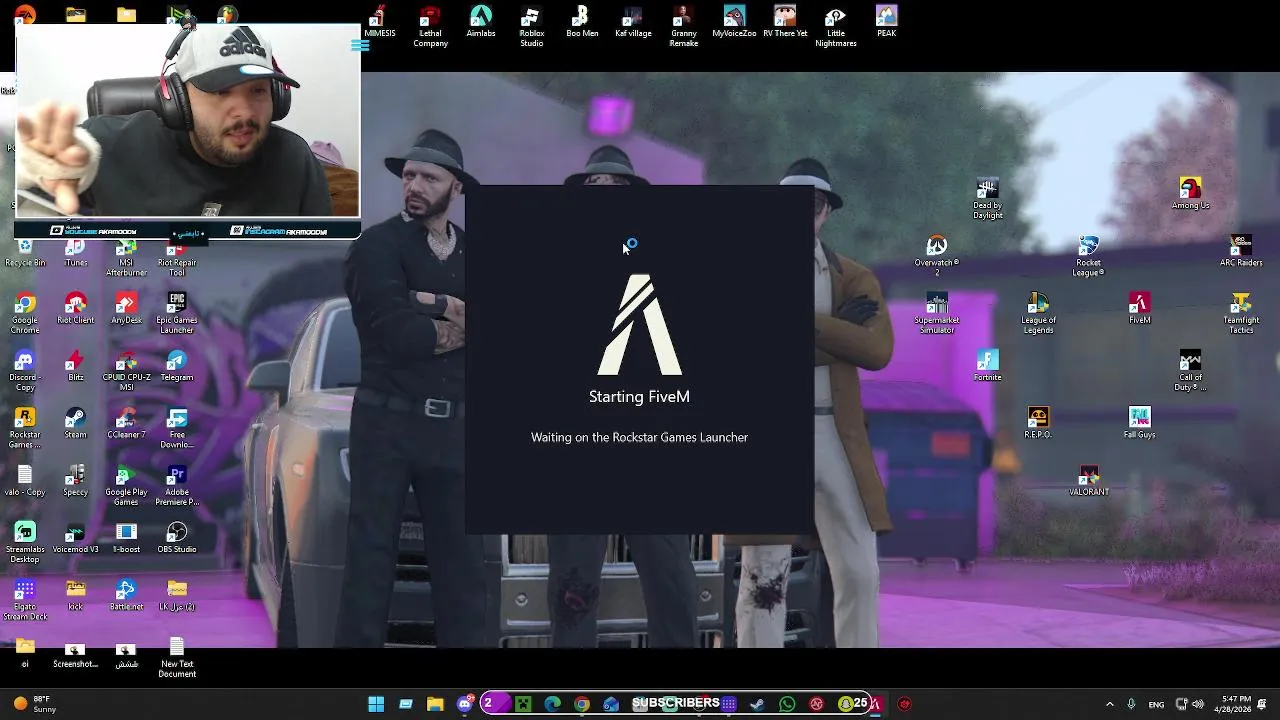
Task: Select the Speccy desktop icon
Action: point(75,480)
